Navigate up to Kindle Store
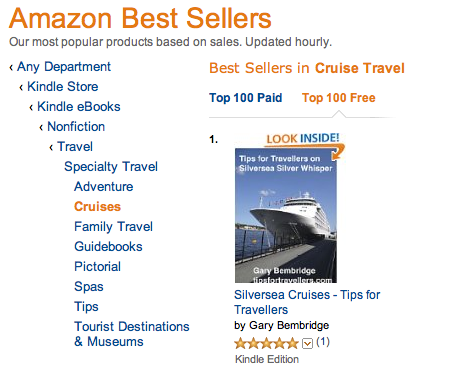 [x=63, y=87]
